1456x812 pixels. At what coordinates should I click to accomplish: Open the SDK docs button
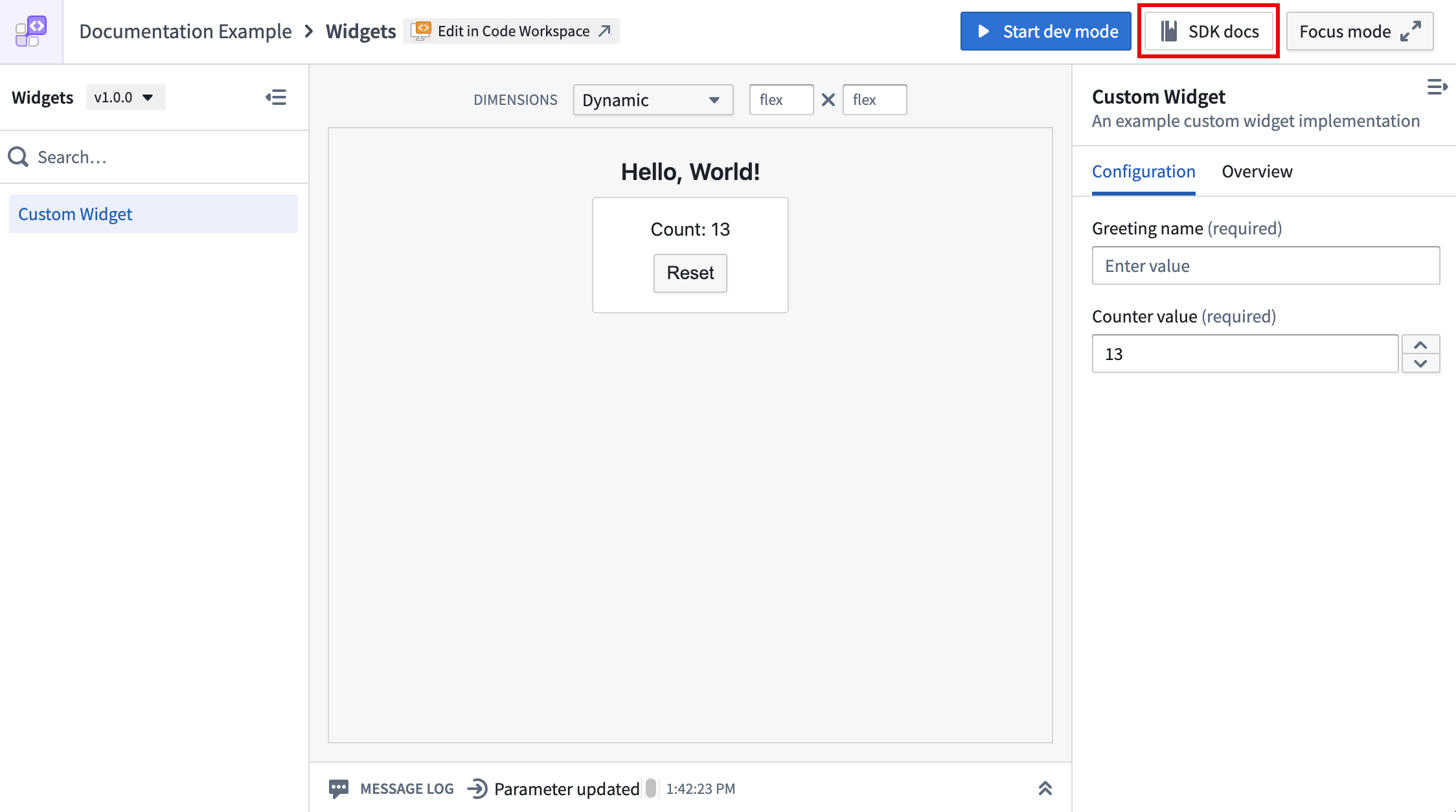pos(1209,31)
